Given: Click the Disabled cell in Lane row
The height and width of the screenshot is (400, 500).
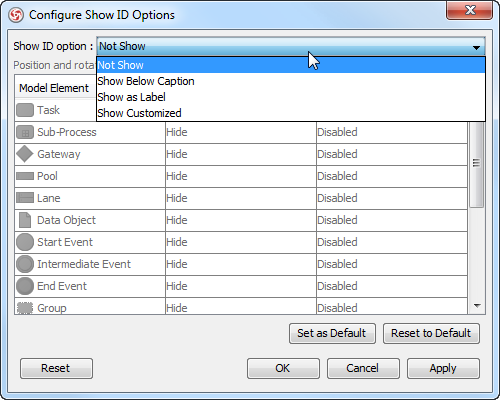Looking at the screenshot, I should click(x=392, y=198).
